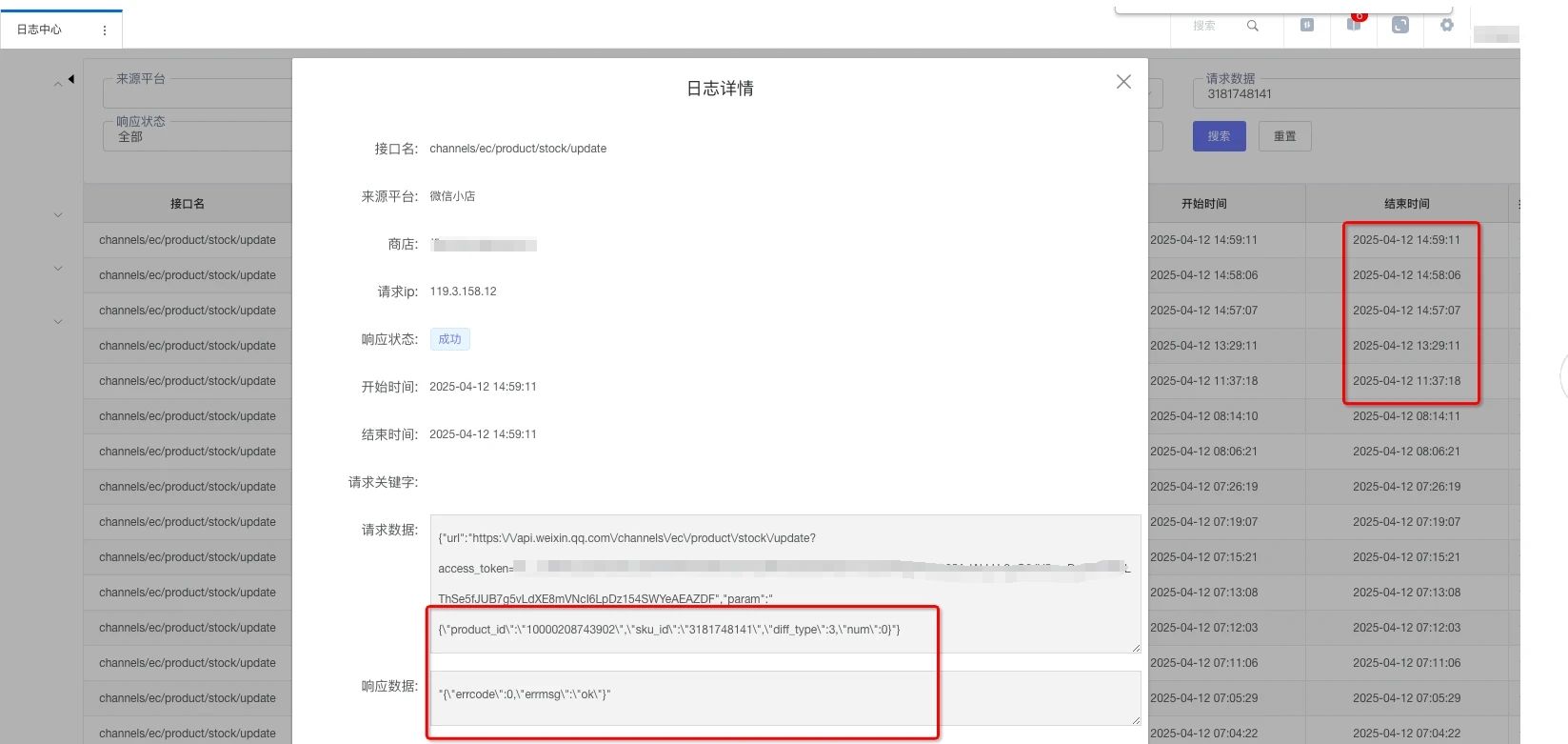Expand the second down-chevron sidebar group
The height and width of the screenshot is (744, 1568).
58,269
